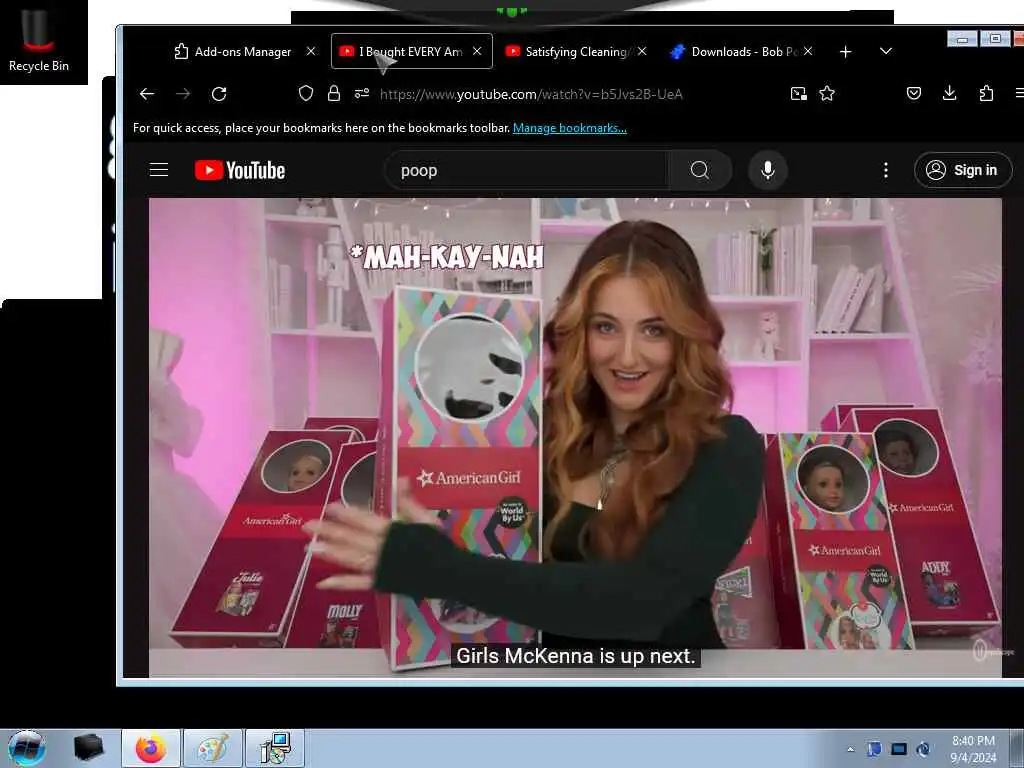The image size is (1024, 768).
Task: Enable picture-in-picture from the address bar
Action: pyautogui.click(x=799, y=94)
